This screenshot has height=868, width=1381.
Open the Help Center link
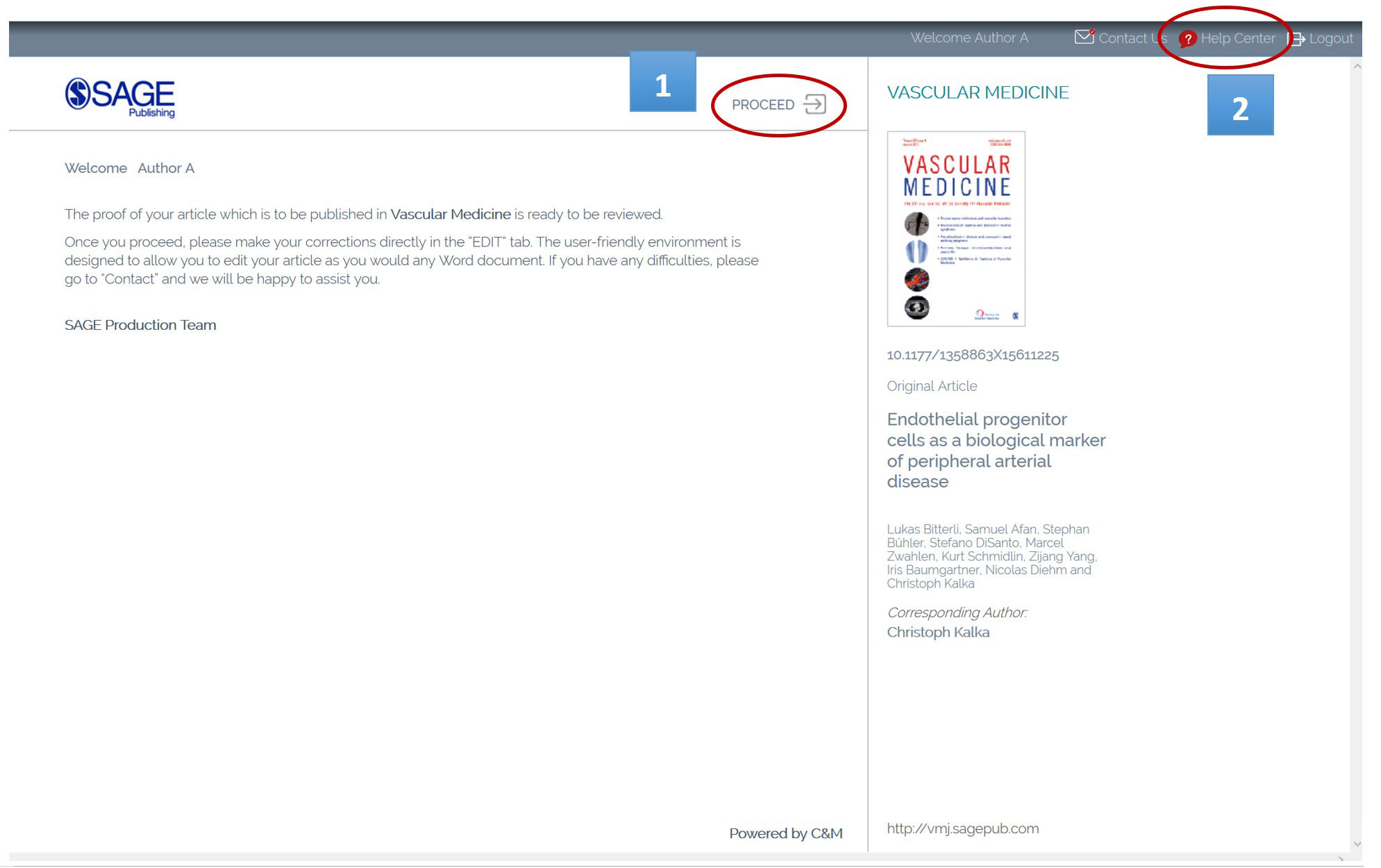(1237, 39)
